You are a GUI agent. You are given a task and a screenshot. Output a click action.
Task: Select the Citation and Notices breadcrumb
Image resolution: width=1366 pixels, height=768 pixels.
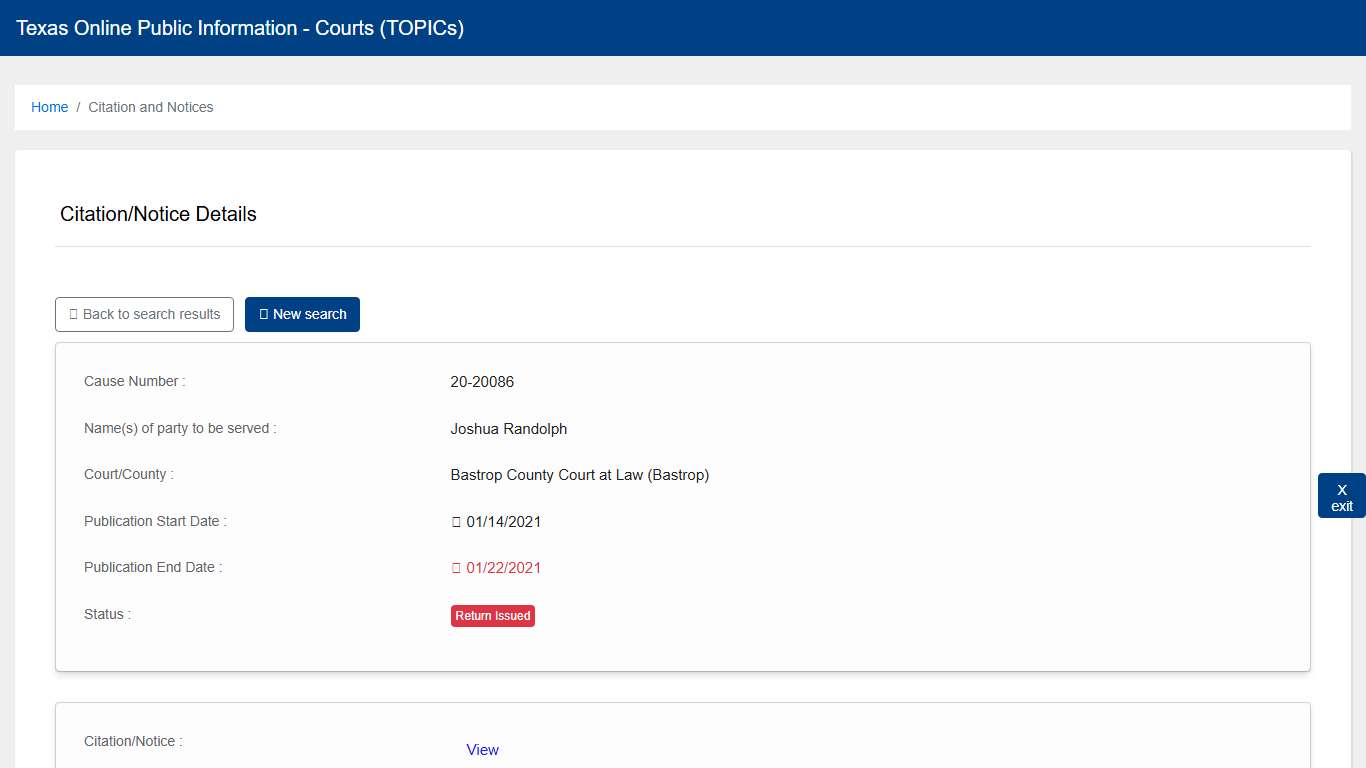150,107
